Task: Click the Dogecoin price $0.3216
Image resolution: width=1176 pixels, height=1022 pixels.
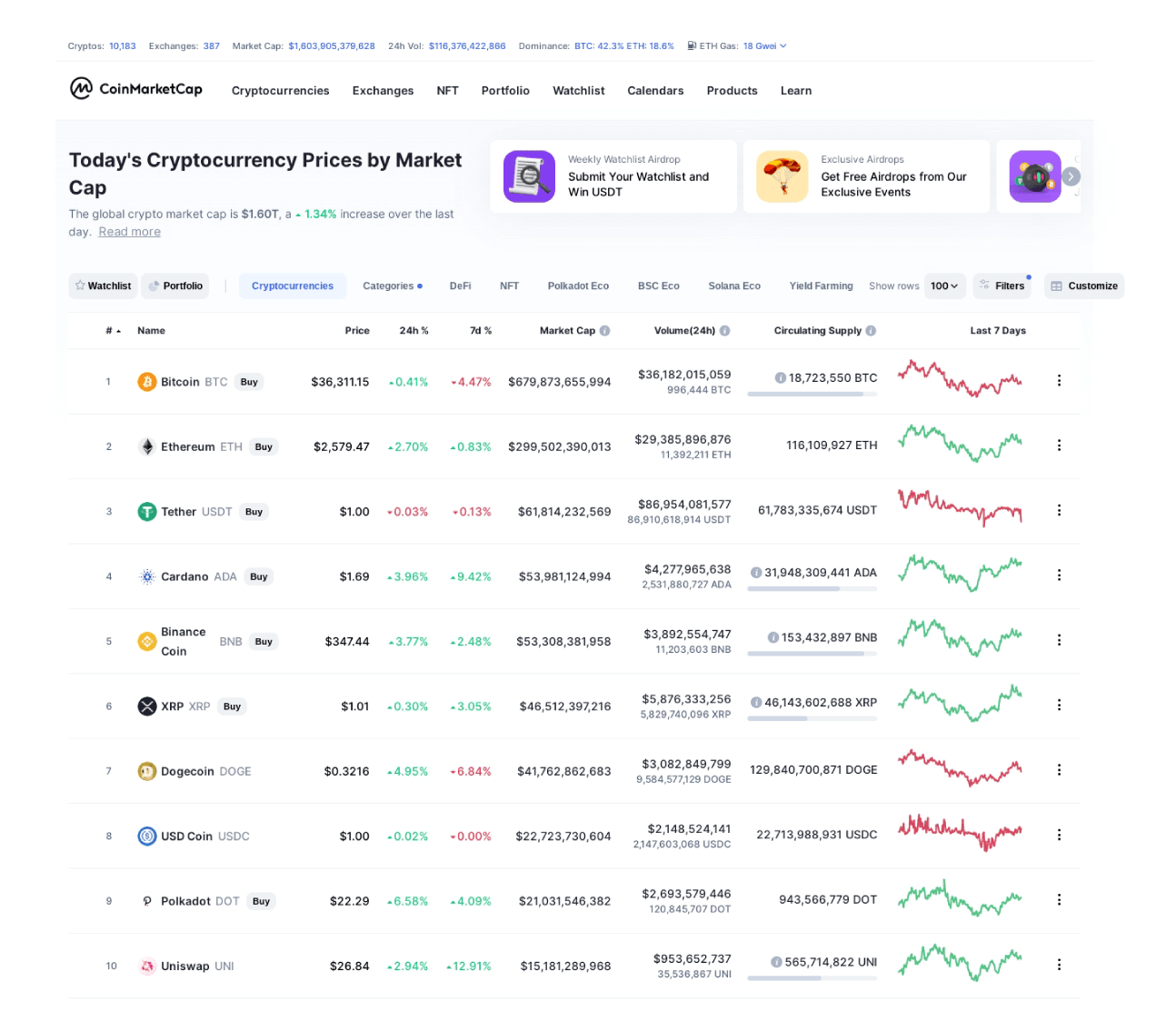Action: click(x=346, y=771)
